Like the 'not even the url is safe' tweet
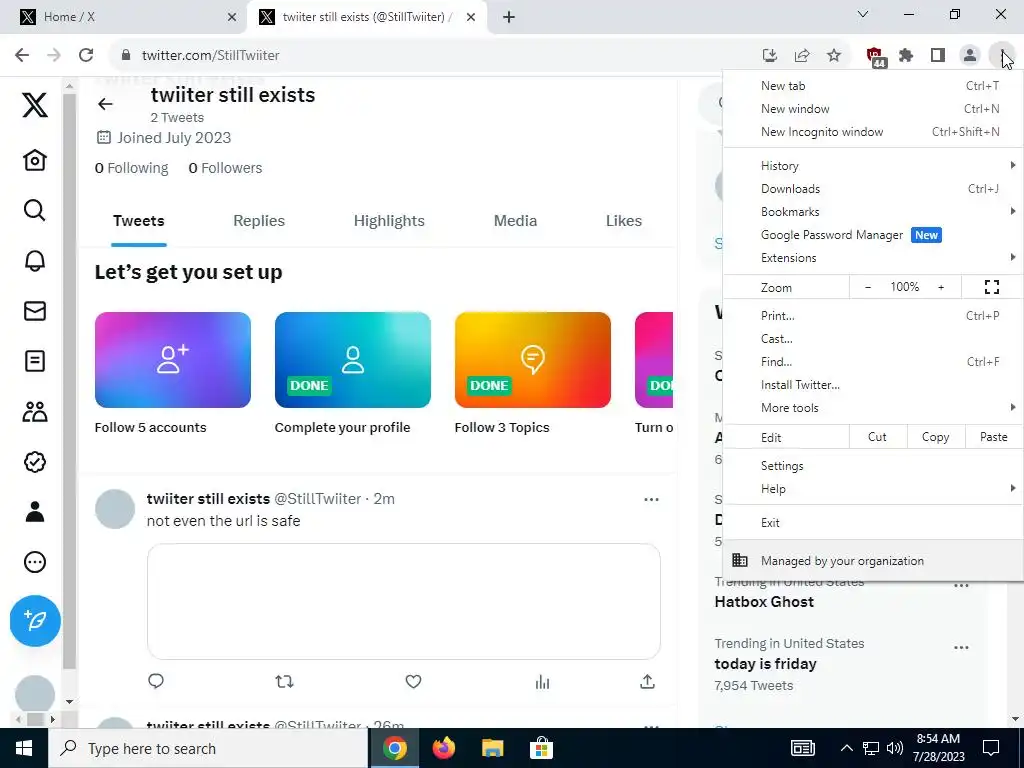The image size is (1024, 768). pos(413,681)
